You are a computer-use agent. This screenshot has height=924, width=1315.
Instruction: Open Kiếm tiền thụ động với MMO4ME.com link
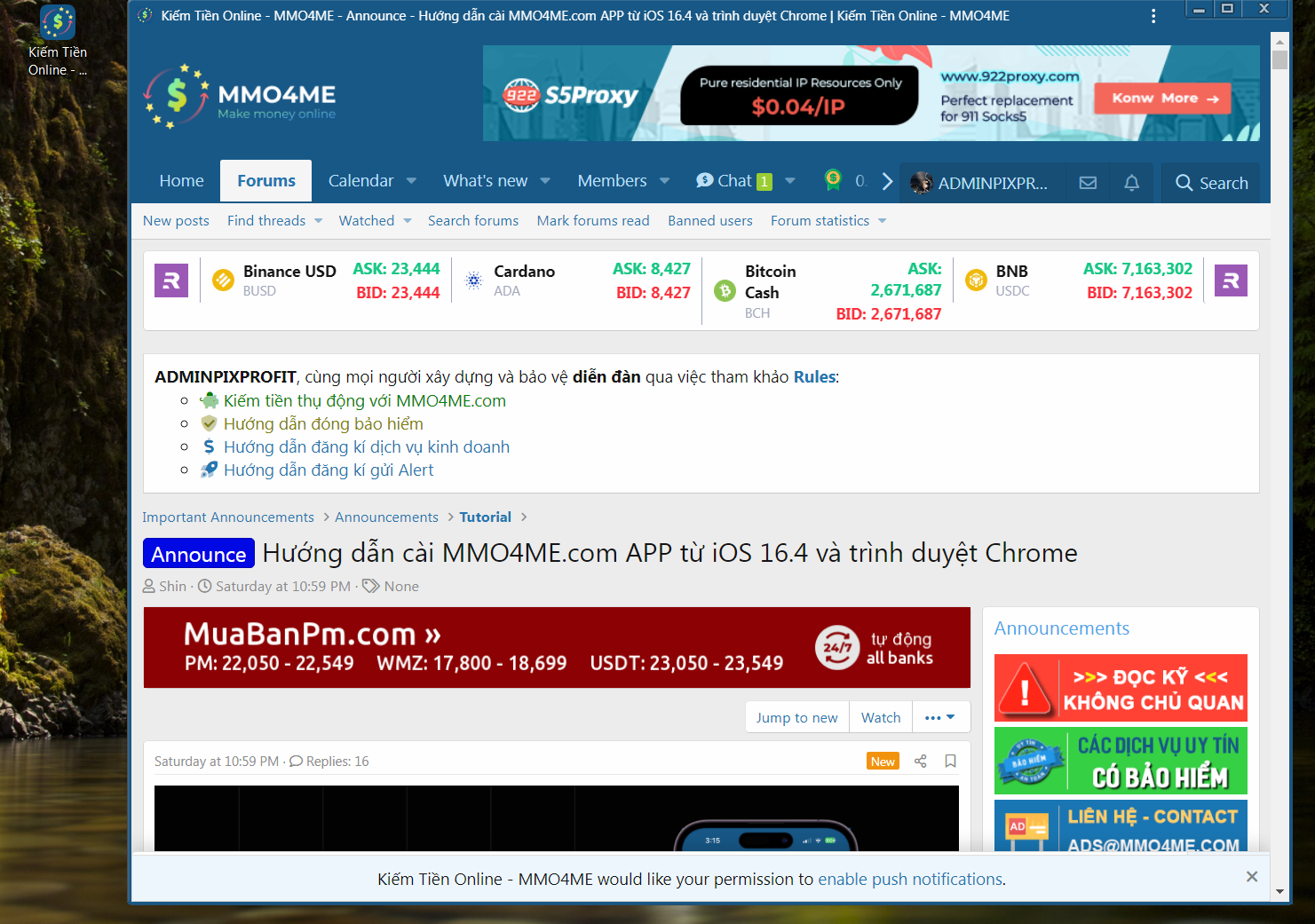(x=365, y=401)
